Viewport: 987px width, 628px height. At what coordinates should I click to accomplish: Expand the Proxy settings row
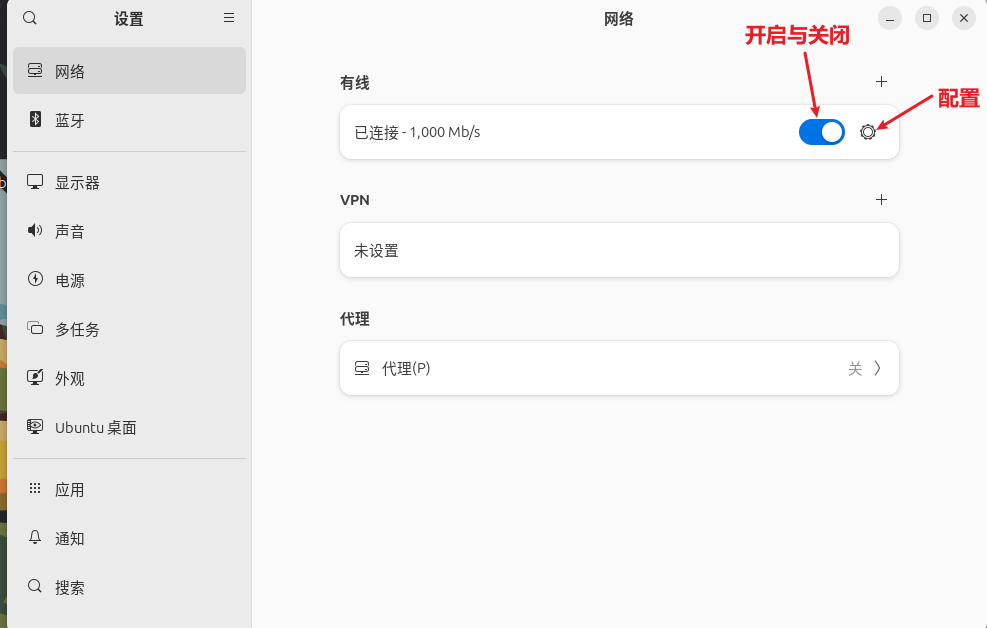point(618,368)
